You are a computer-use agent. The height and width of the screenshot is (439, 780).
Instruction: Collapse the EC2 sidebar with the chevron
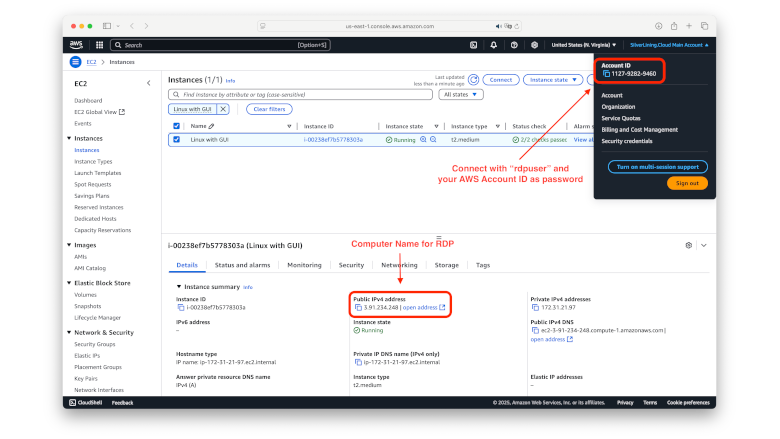point(149,83)
